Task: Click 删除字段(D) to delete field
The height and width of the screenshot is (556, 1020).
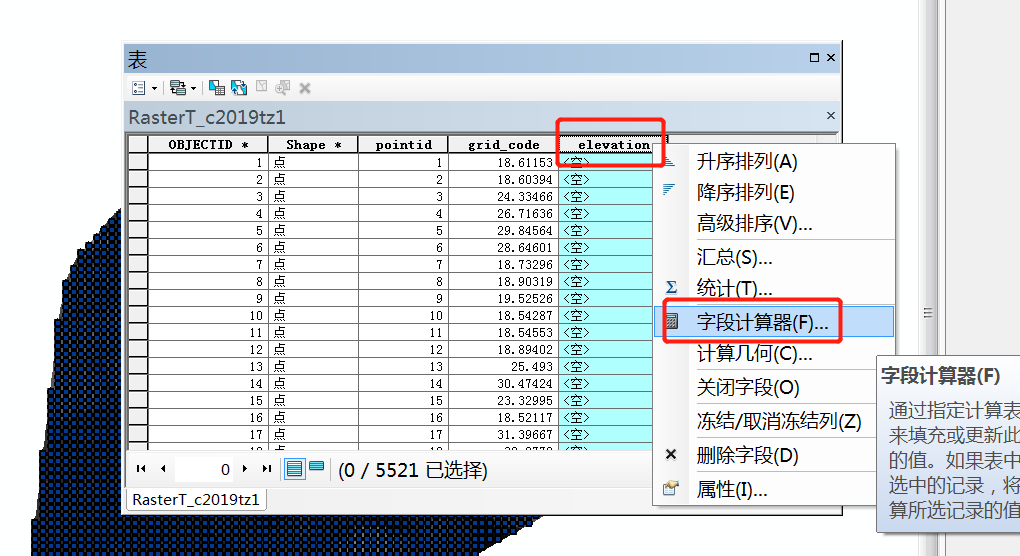Action: [747, 456]
